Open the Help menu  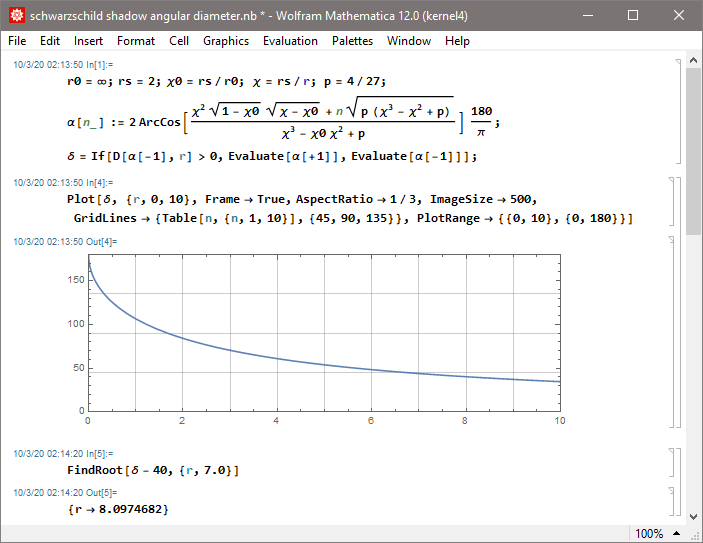click(x=457, y=41)
